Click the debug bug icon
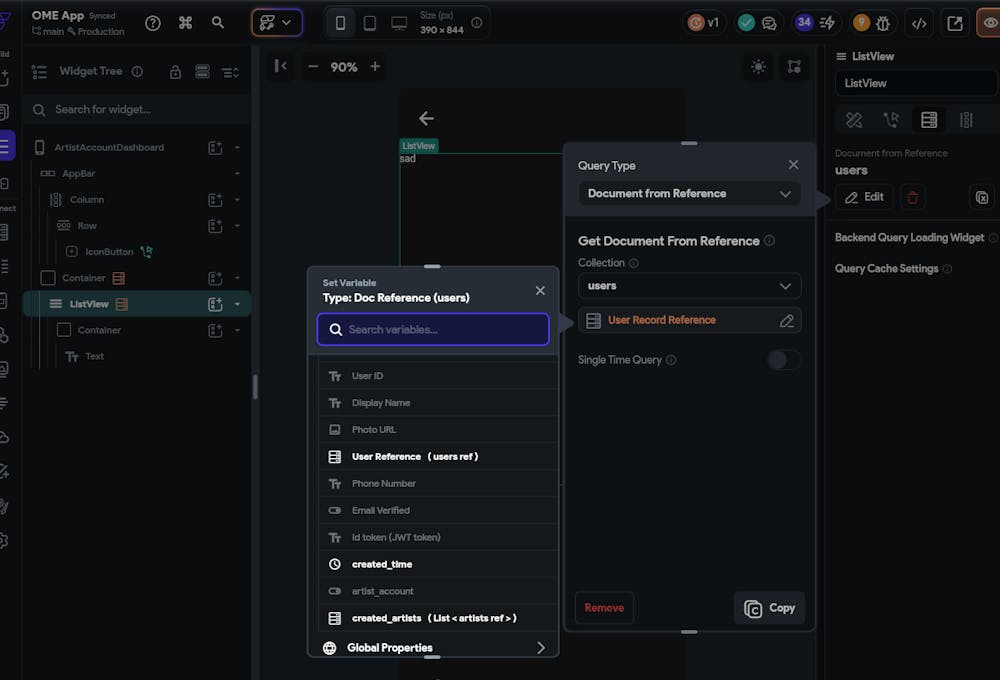 [883, 23]
